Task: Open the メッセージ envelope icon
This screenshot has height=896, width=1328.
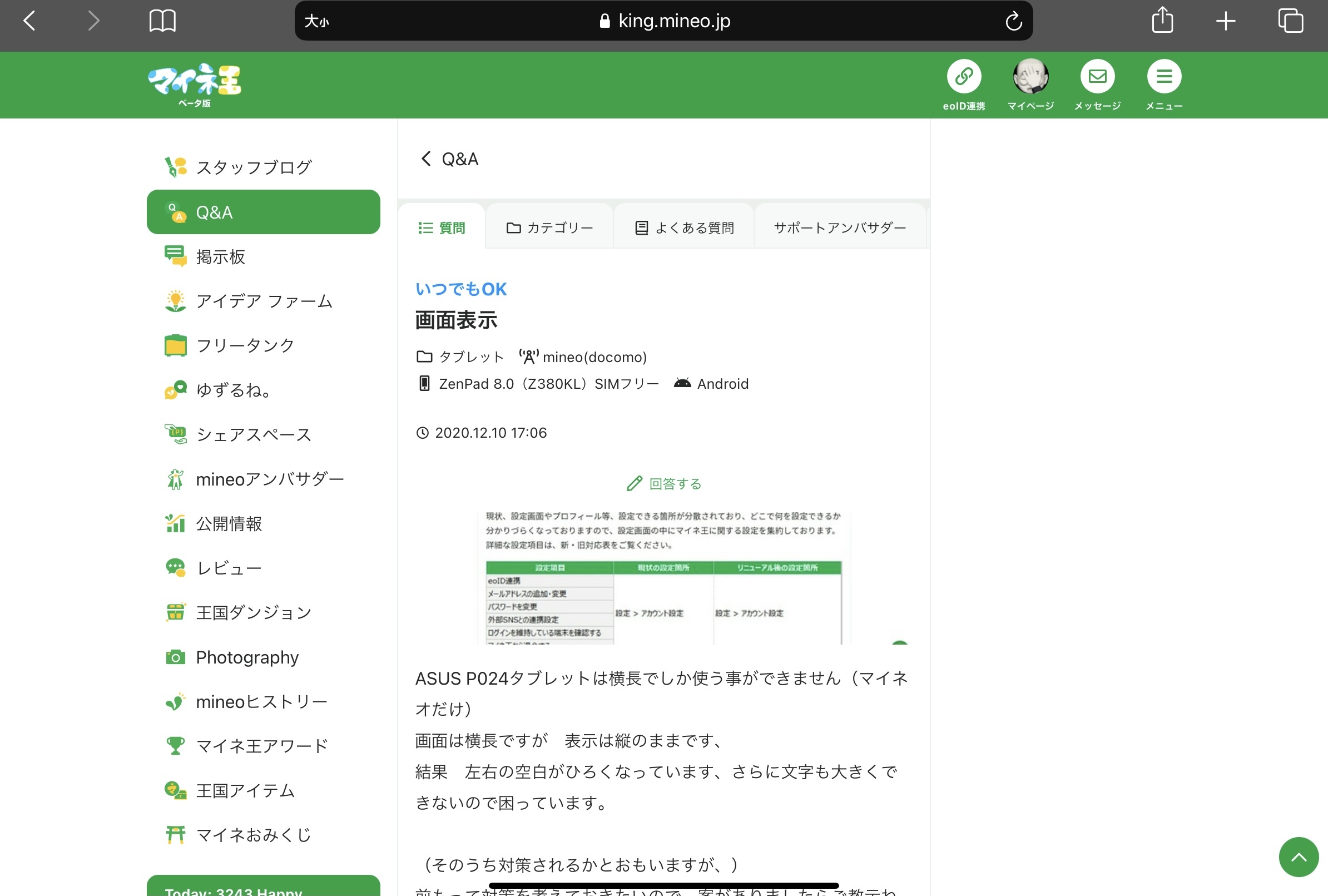Action: pos(1097,77)
